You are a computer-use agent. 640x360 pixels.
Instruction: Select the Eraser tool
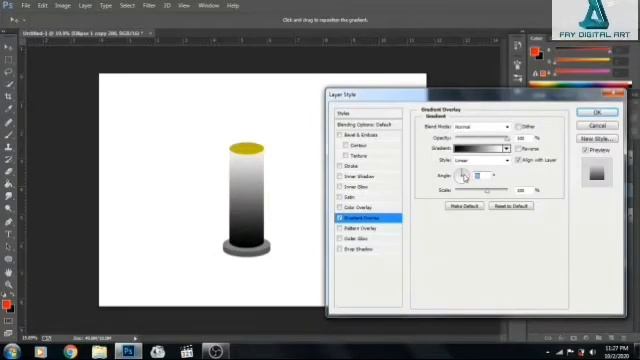coord(8,171)
